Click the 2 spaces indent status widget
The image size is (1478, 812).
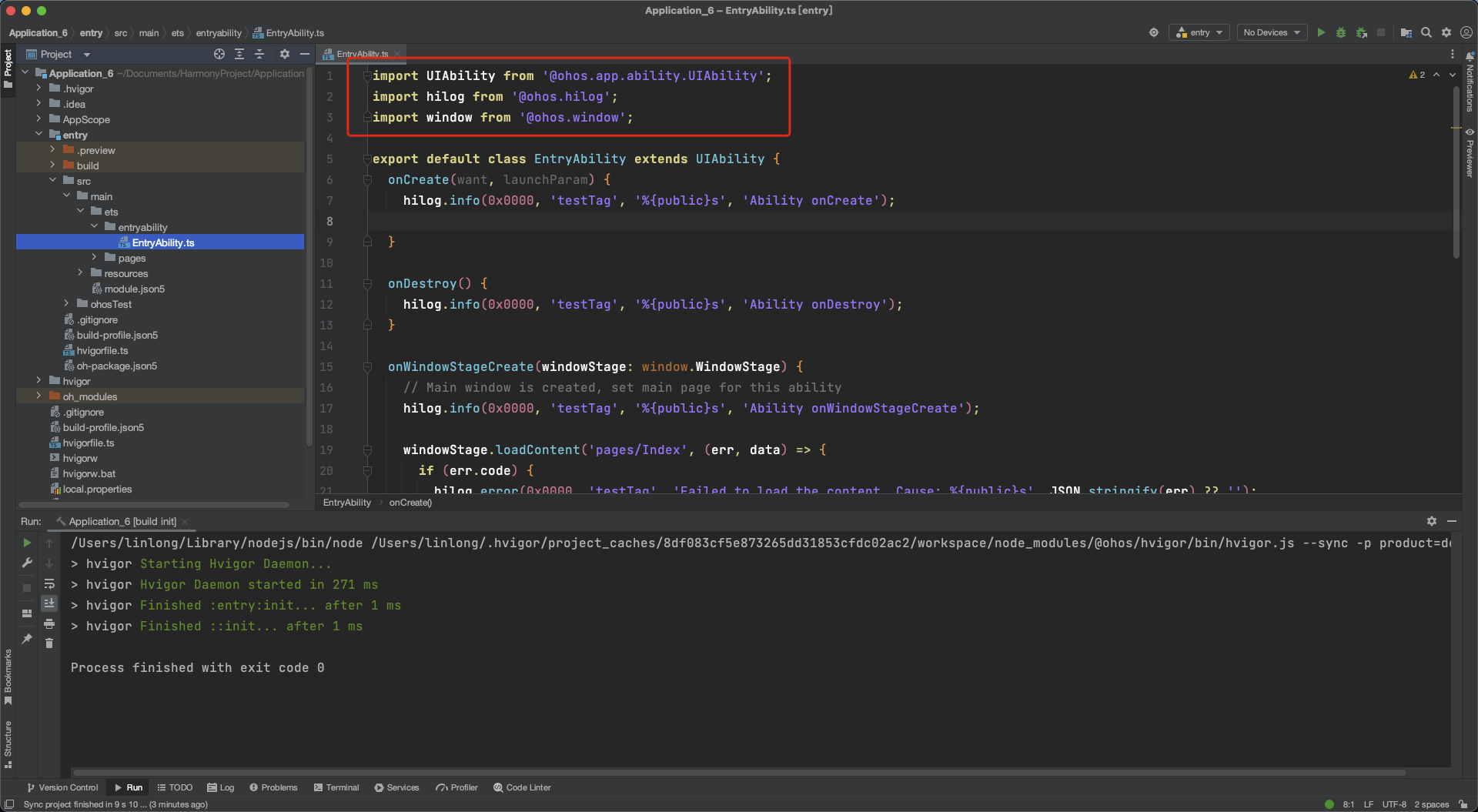[x=1432, y=804]
